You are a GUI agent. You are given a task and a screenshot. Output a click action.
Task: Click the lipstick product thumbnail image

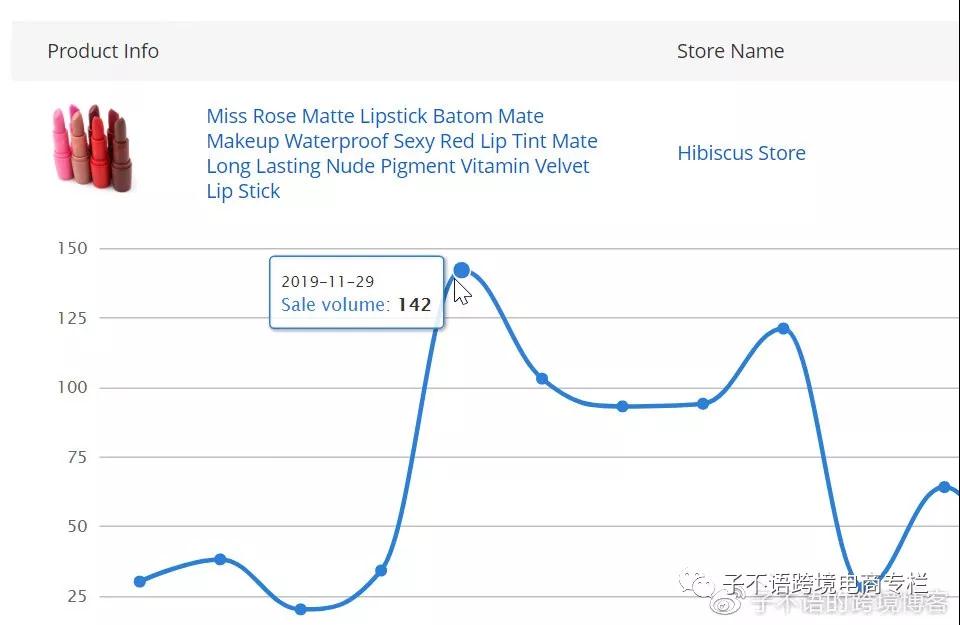click(x=92, y=148)
